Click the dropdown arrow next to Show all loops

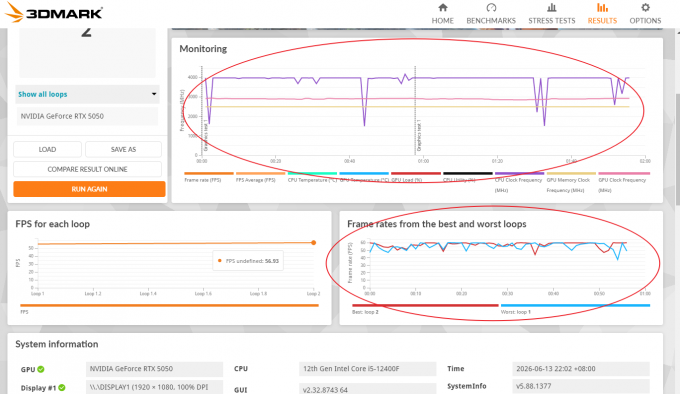[154, 94]
